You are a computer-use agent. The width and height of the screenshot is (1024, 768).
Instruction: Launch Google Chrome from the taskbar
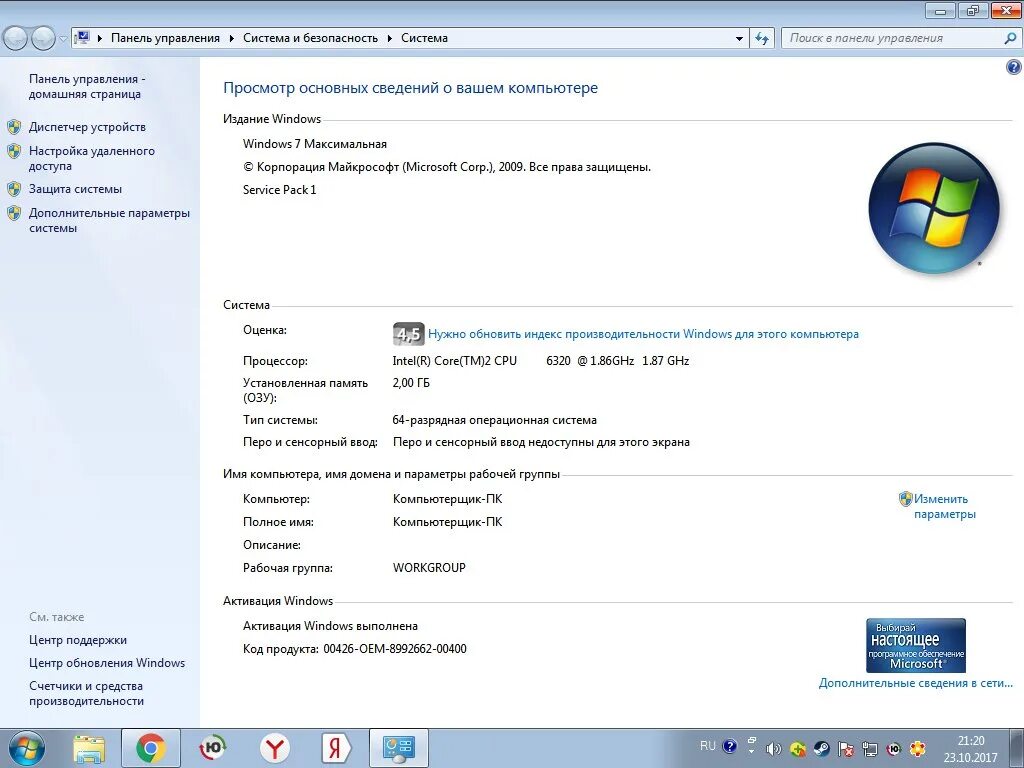click(151, 748)
